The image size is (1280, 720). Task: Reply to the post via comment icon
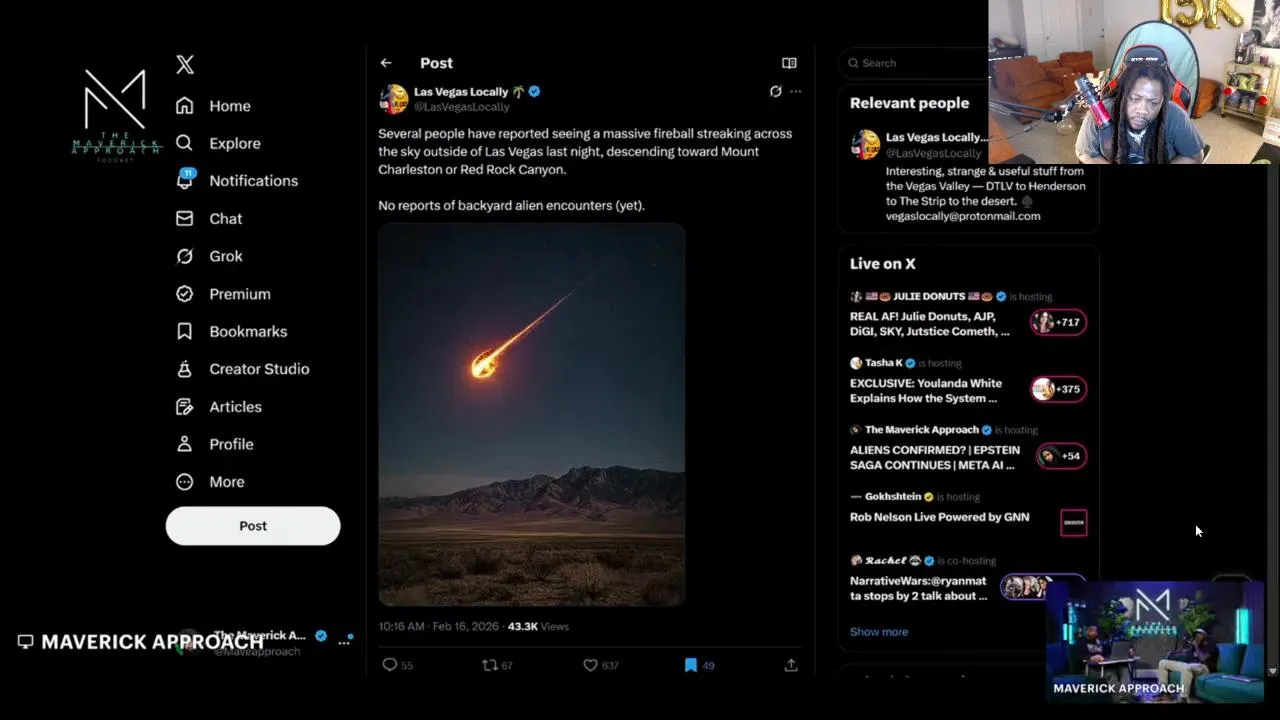click(390, 665)
